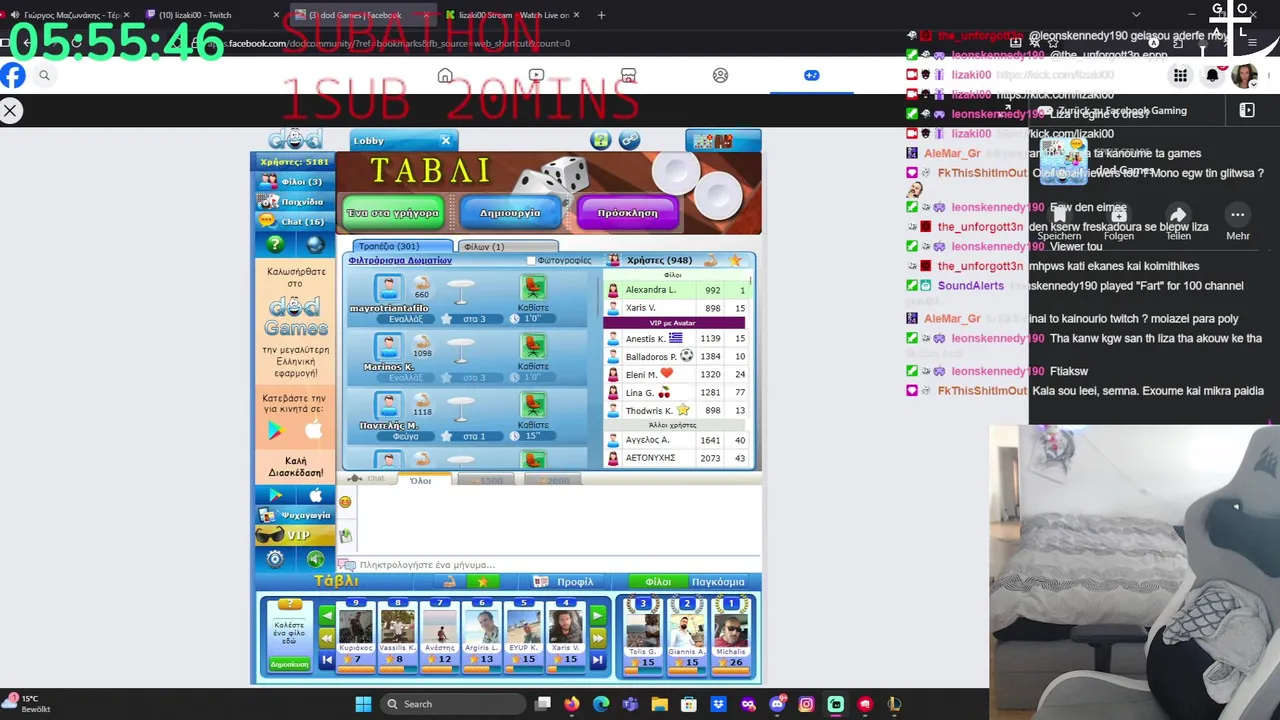The width and height of the screenshot is (1280, 720).
Task: Sort users by strength arm icon
Action: pyautogui.click(x=711, y=260)
